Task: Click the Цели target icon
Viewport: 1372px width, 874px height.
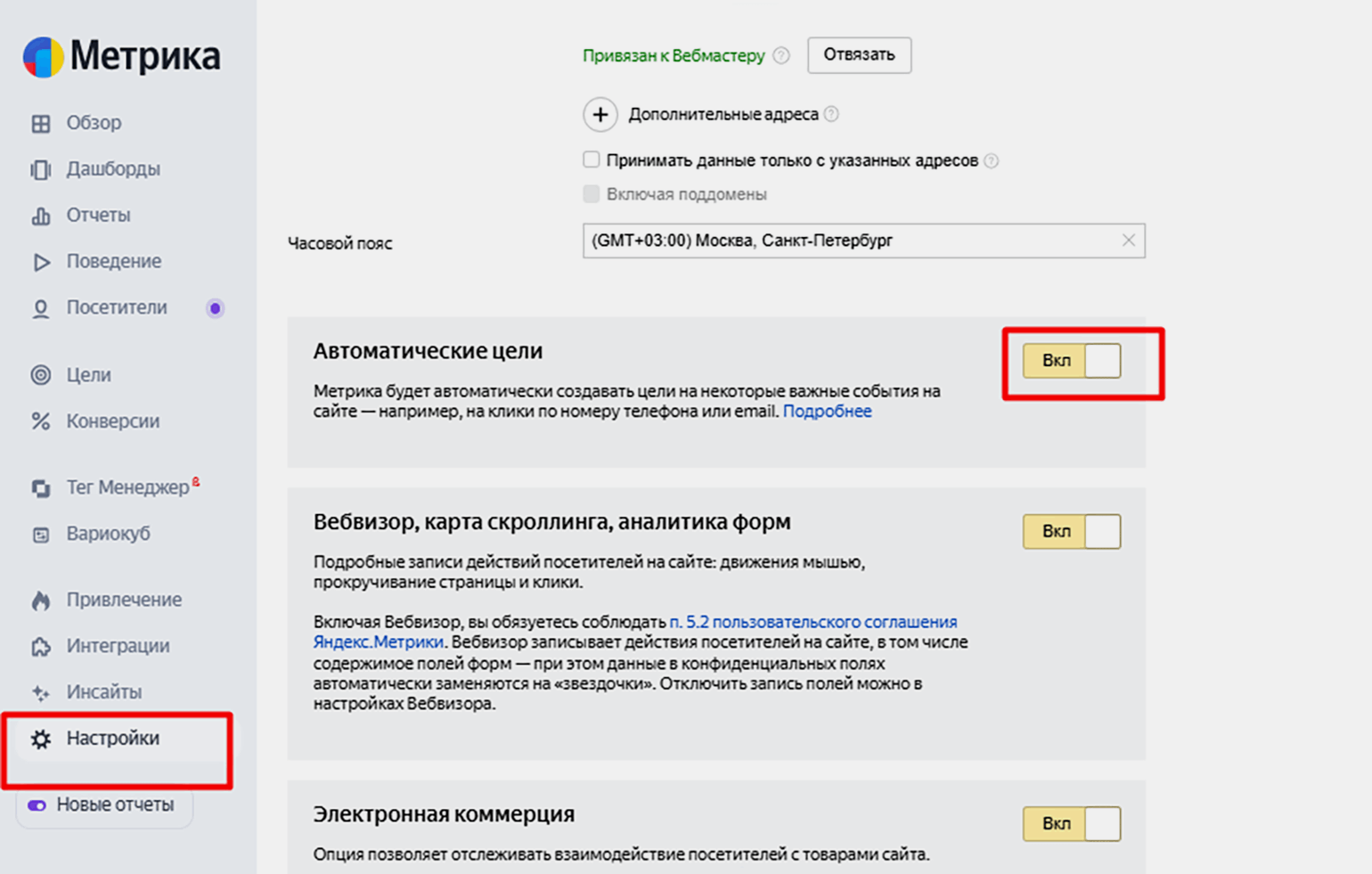Action: 41,375
